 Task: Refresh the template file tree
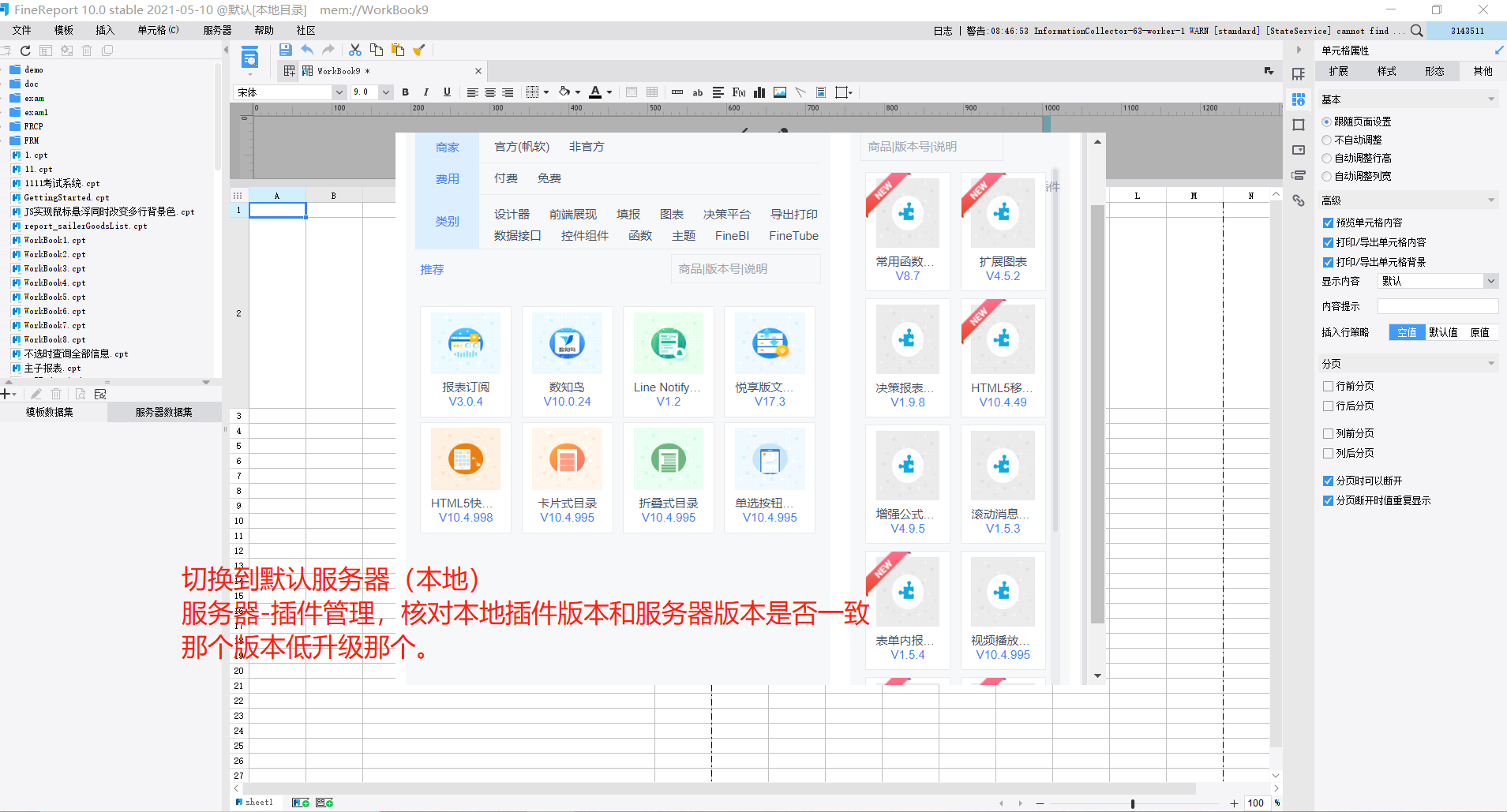click(x=25, y=51)
